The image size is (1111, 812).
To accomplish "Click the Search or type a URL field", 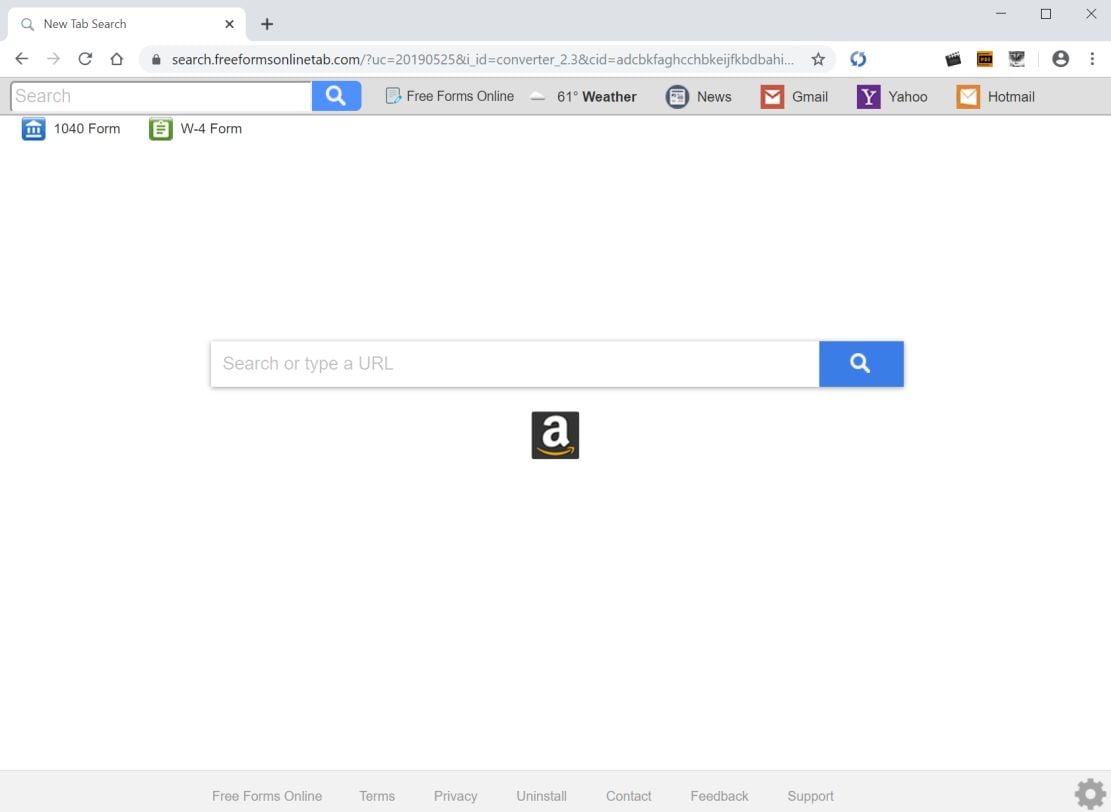I will (x=500, y=363).
